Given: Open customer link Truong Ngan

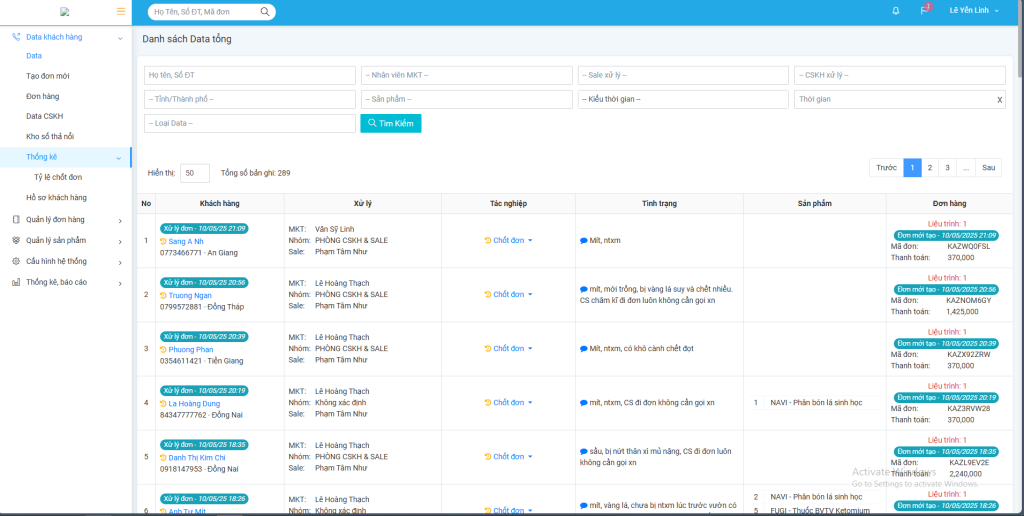Looking at the screenshot, I should point(190,295).
